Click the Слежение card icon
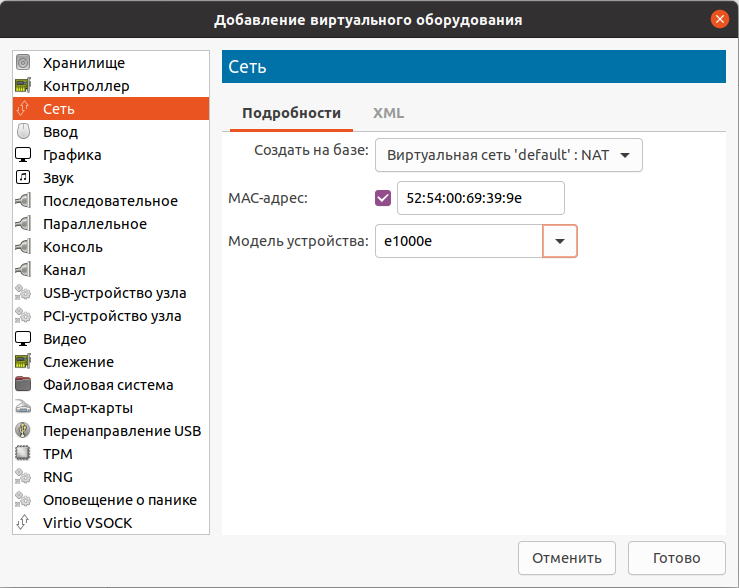739x588 pixels. coord(23,361)
